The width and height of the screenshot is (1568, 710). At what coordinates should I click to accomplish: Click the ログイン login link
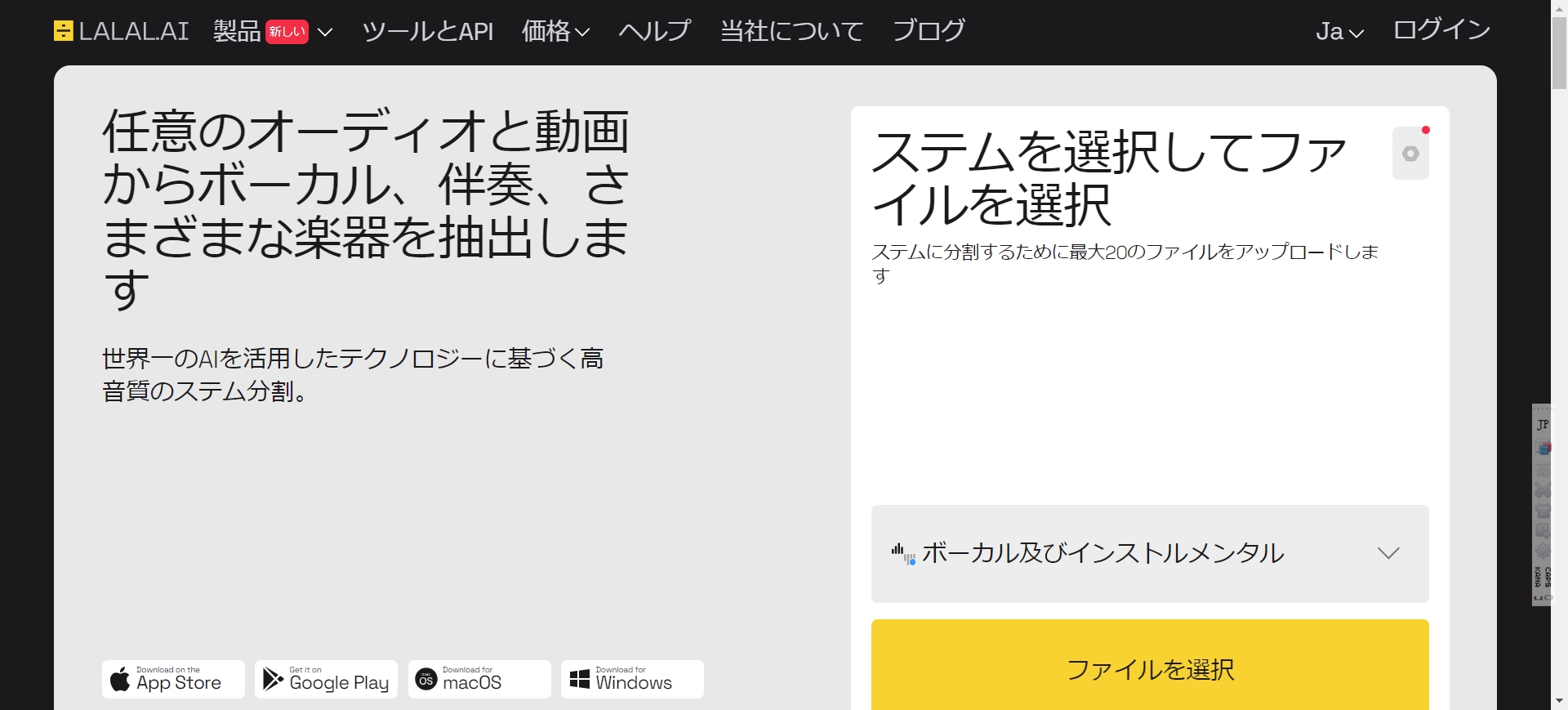point(1441,30)
